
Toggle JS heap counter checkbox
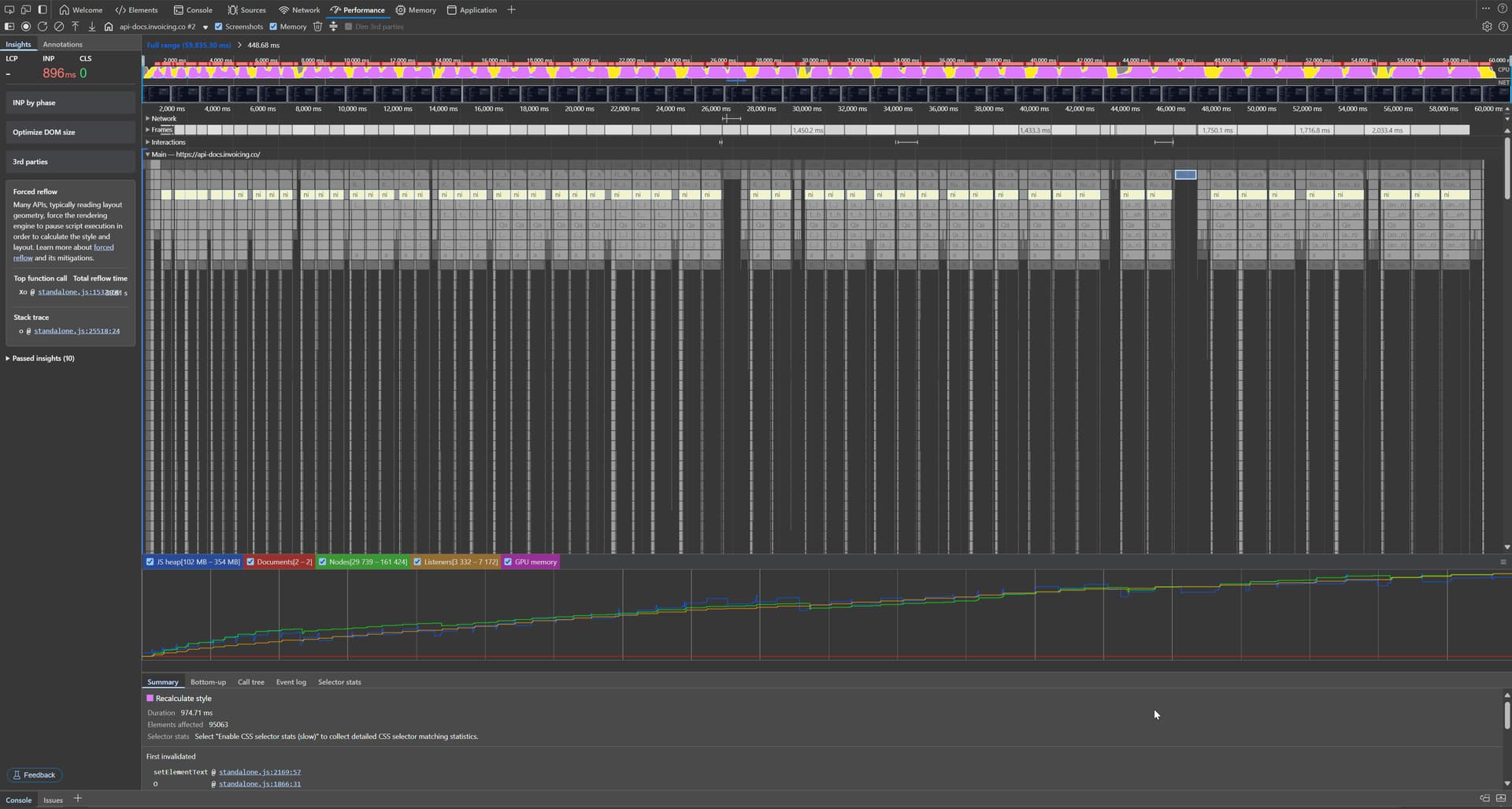150,562
